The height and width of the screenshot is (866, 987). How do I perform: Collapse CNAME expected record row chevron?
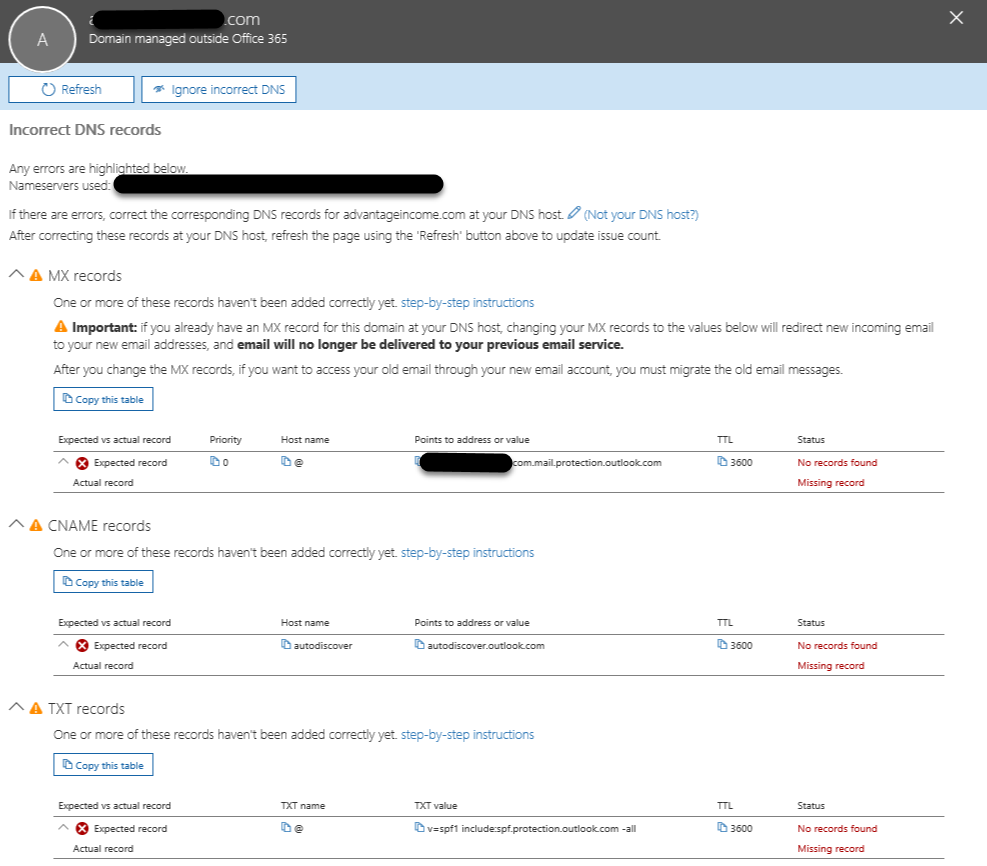(x=63, y=644)
